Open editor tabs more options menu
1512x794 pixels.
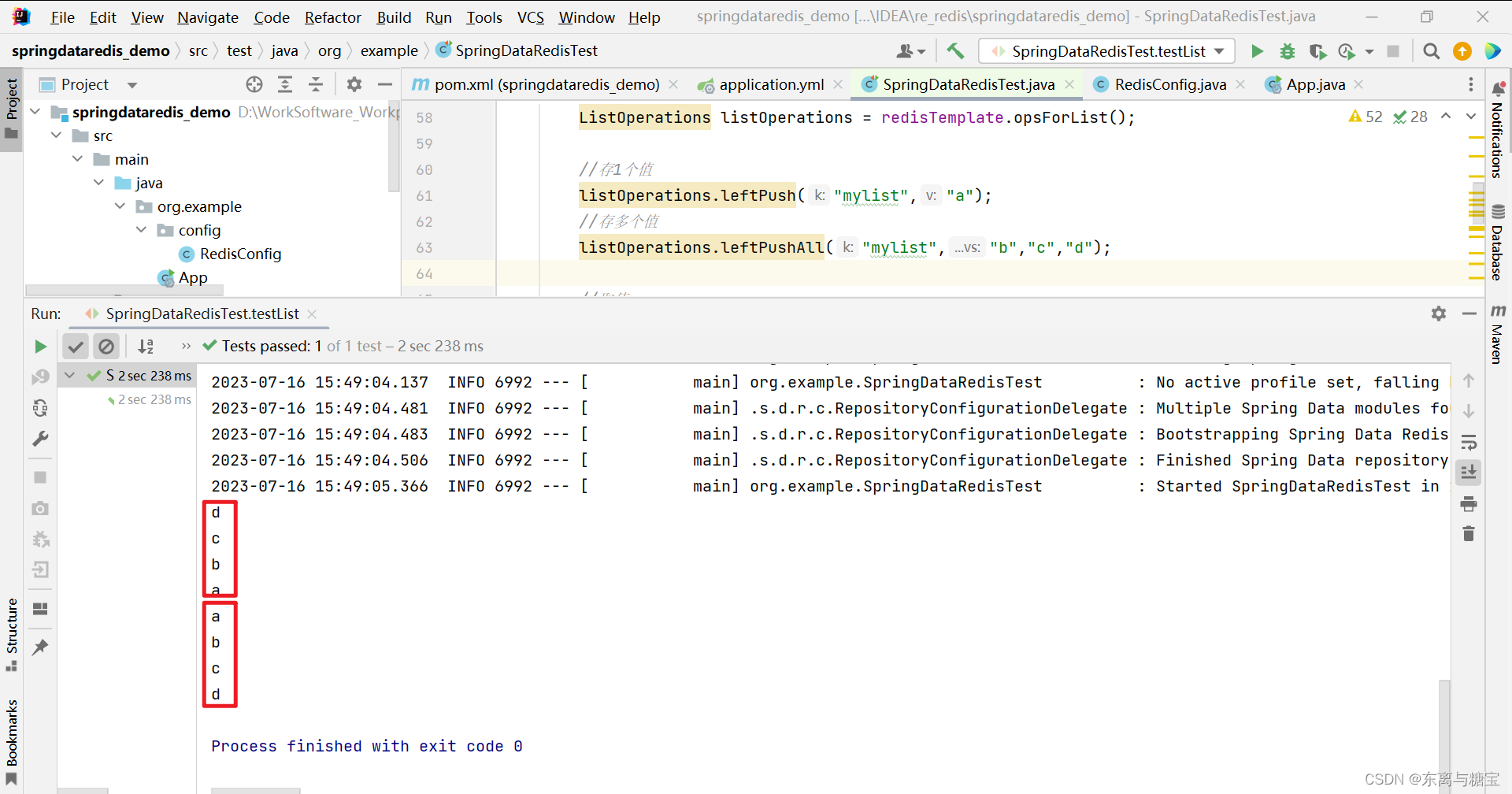(1471, 84)
